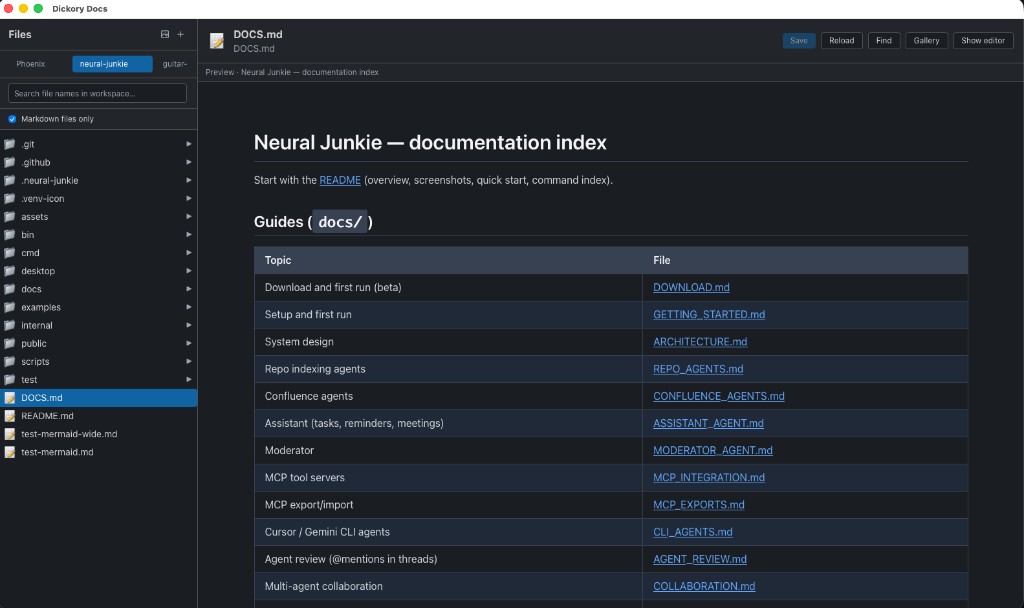Screen dimensions: 1024x608
Task: Click the test-mermaid-wide.md file icon
Action: [10, 434]
